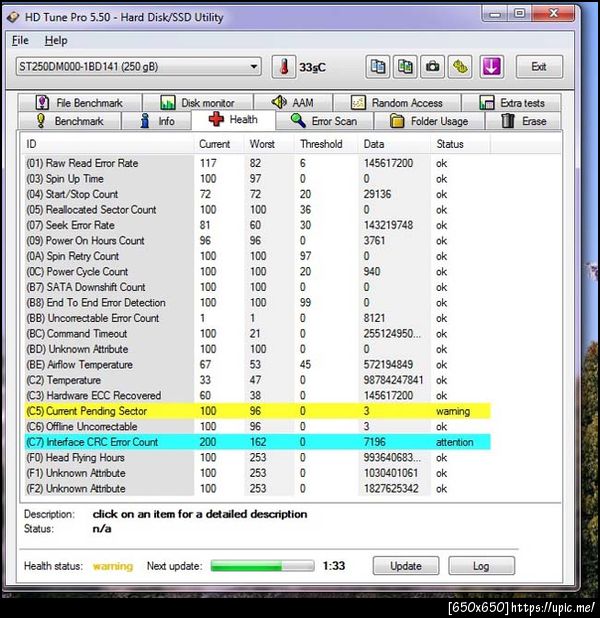This screenshot has width=600, height=618.
Task: Select the (BC) Command Timeout row
Action: point(257,333)
